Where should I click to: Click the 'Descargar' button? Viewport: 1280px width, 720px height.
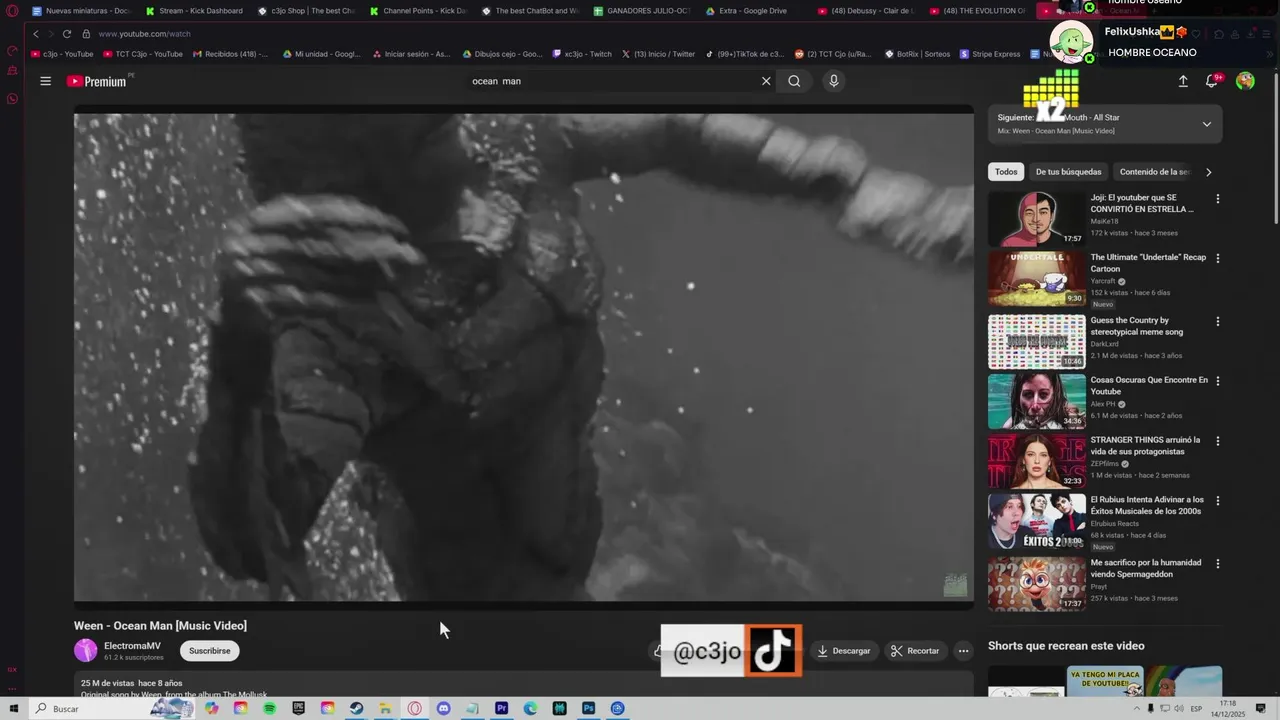tap(843, 651)
